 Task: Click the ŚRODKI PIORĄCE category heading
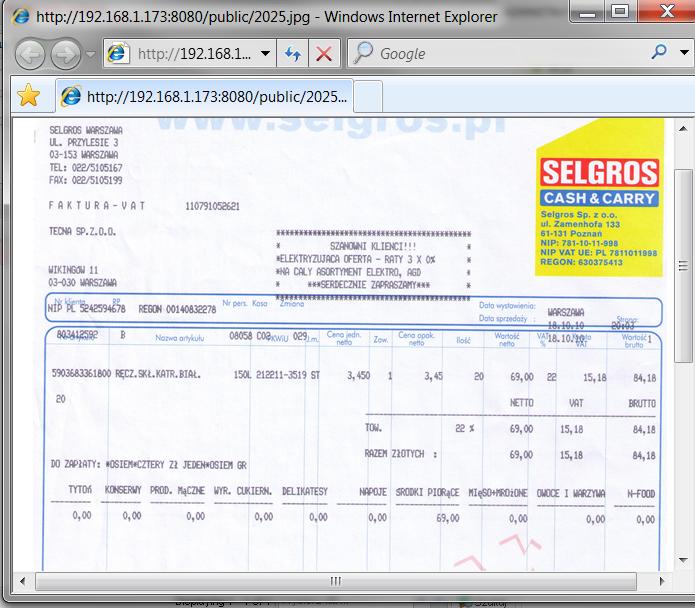tap(427, 492)
